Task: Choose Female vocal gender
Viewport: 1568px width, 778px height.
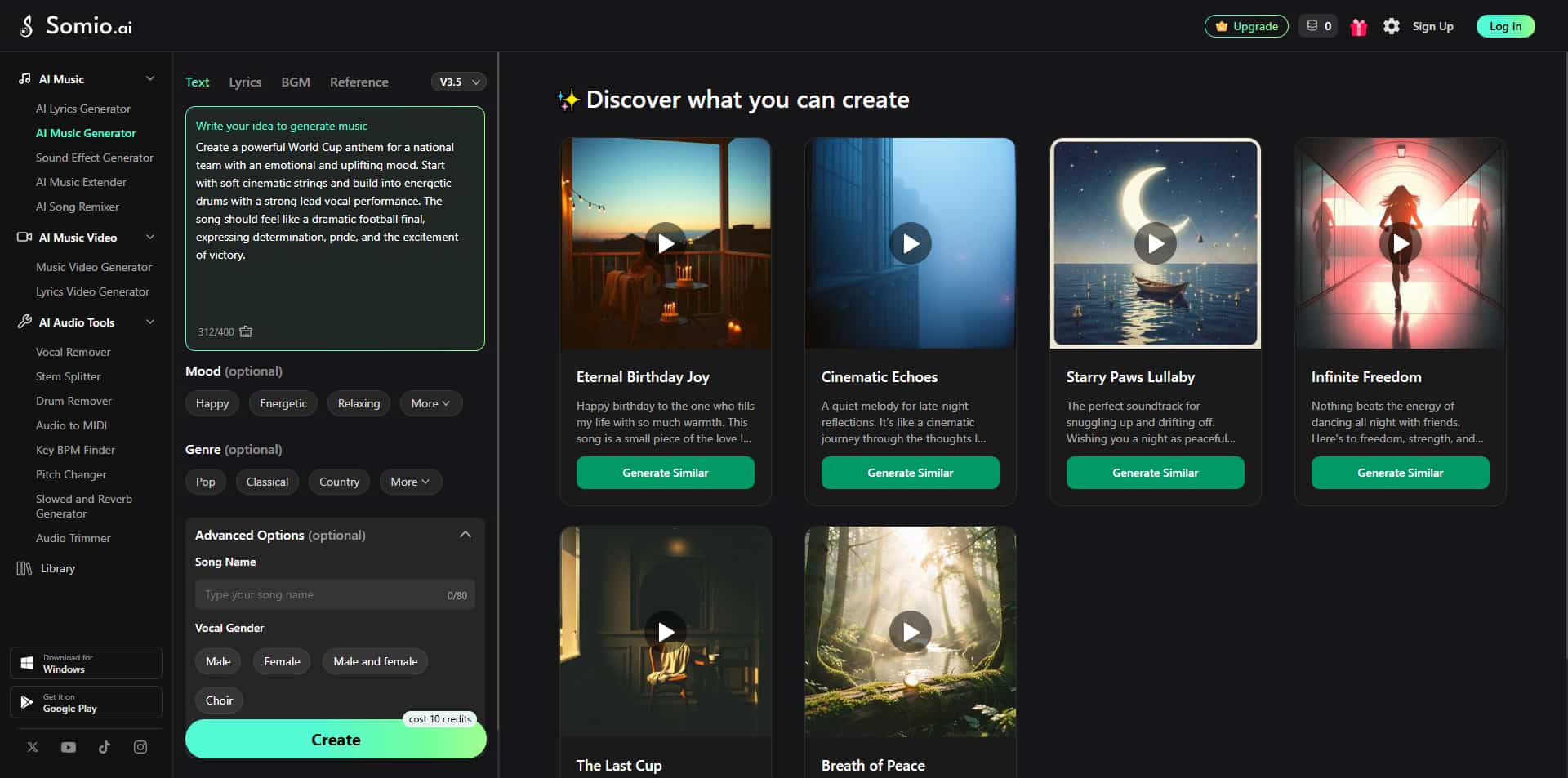Action: 282,661
